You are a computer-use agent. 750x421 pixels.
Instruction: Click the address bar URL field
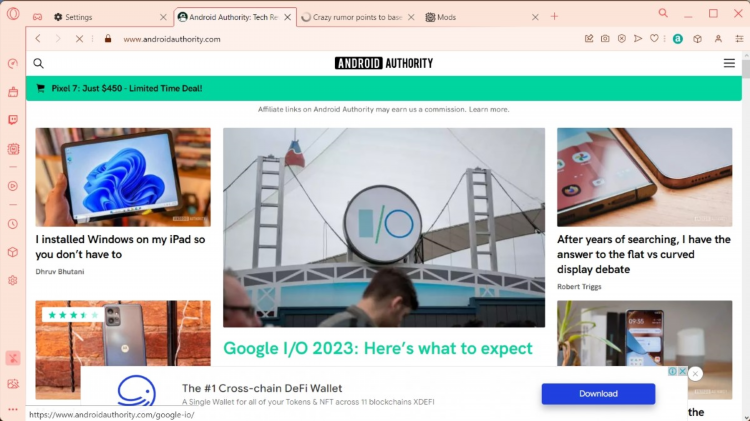[344, 39]
